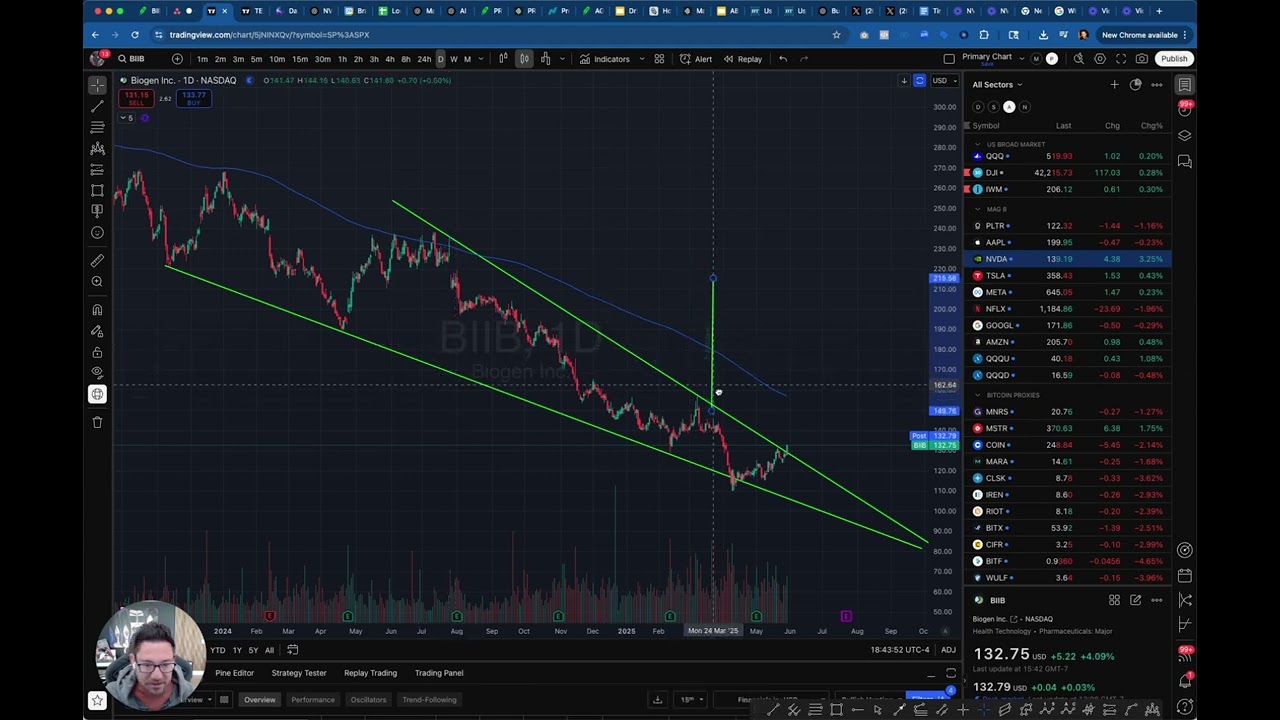
Task: Start bar Replay mode
Action: (742, 59)
